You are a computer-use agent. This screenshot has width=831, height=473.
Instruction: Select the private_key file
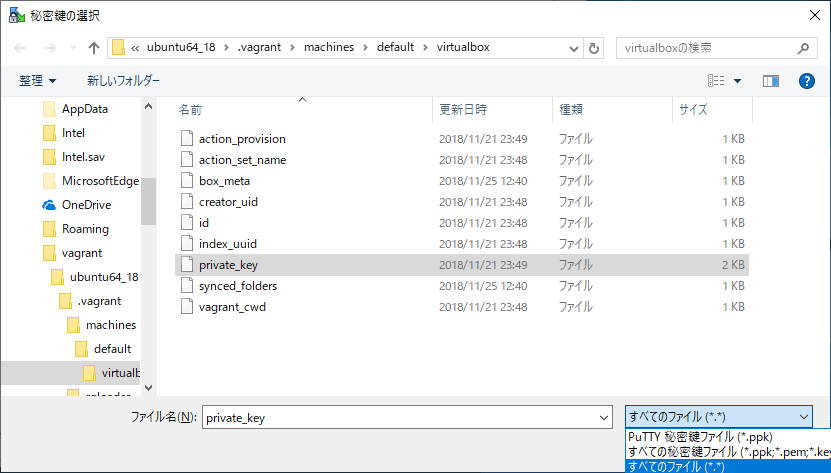pos(462,265)
